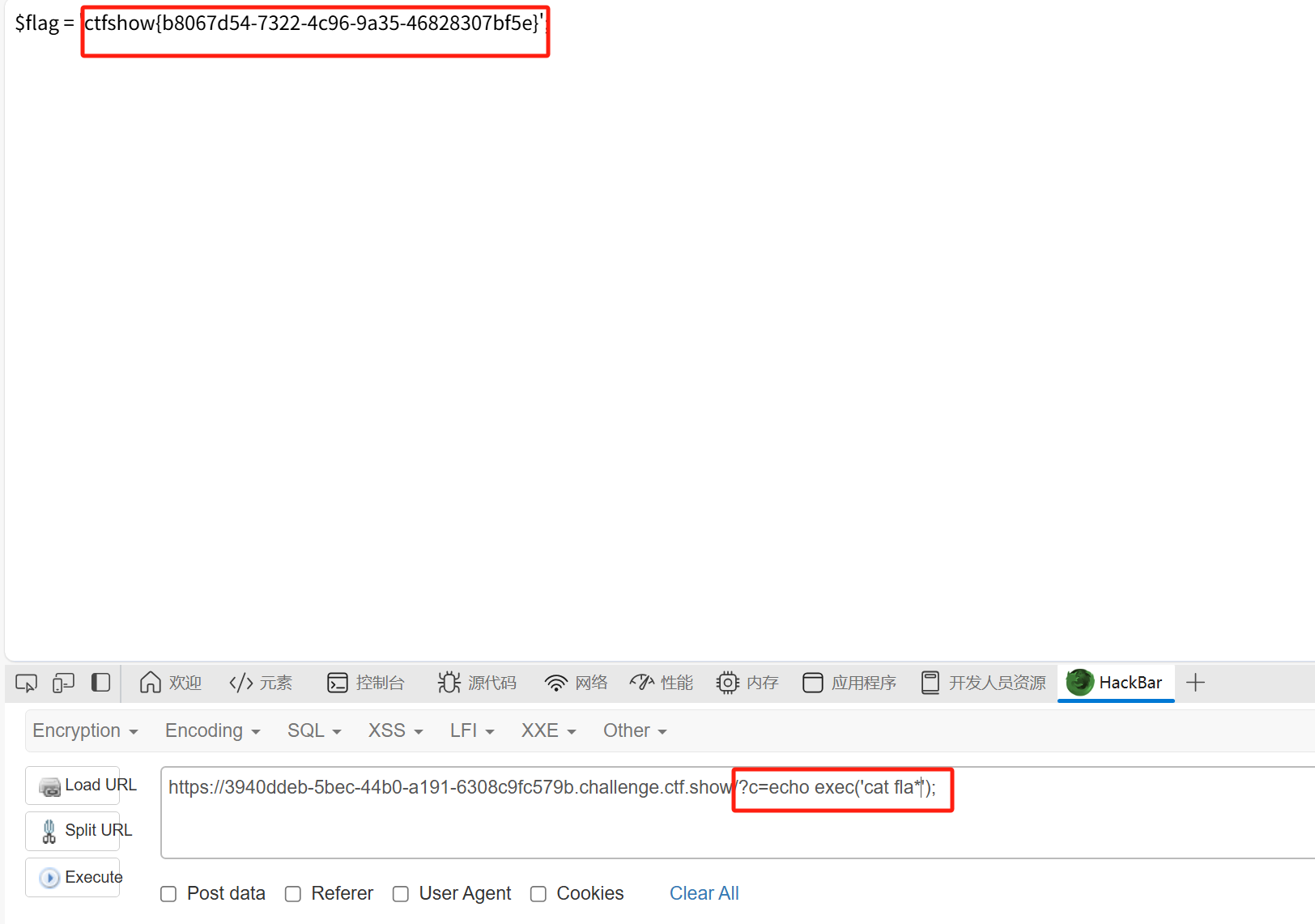
Task: Open the 网络 network tab
Action: (x=576, y=683)
